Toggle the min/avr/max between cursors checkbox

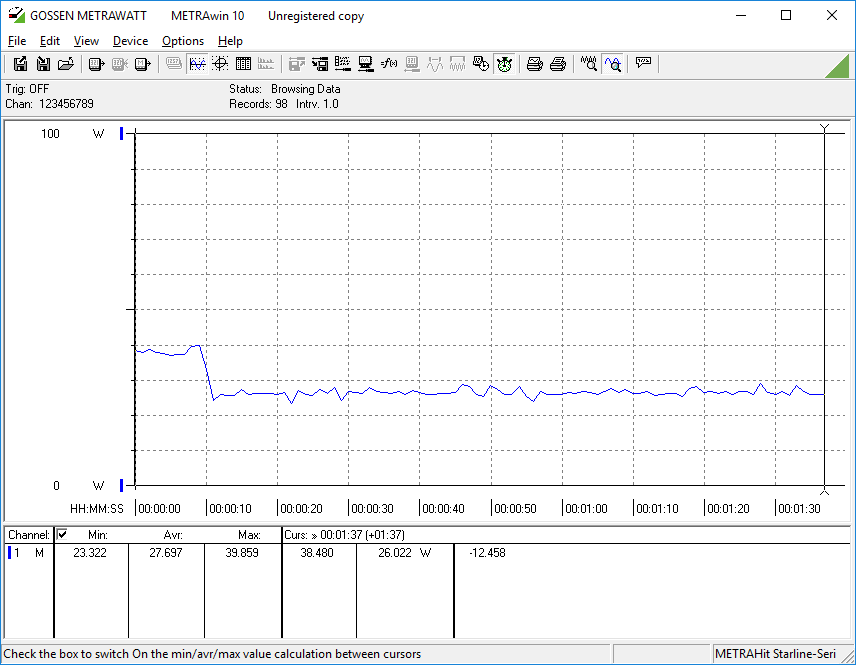coord(62,535)
